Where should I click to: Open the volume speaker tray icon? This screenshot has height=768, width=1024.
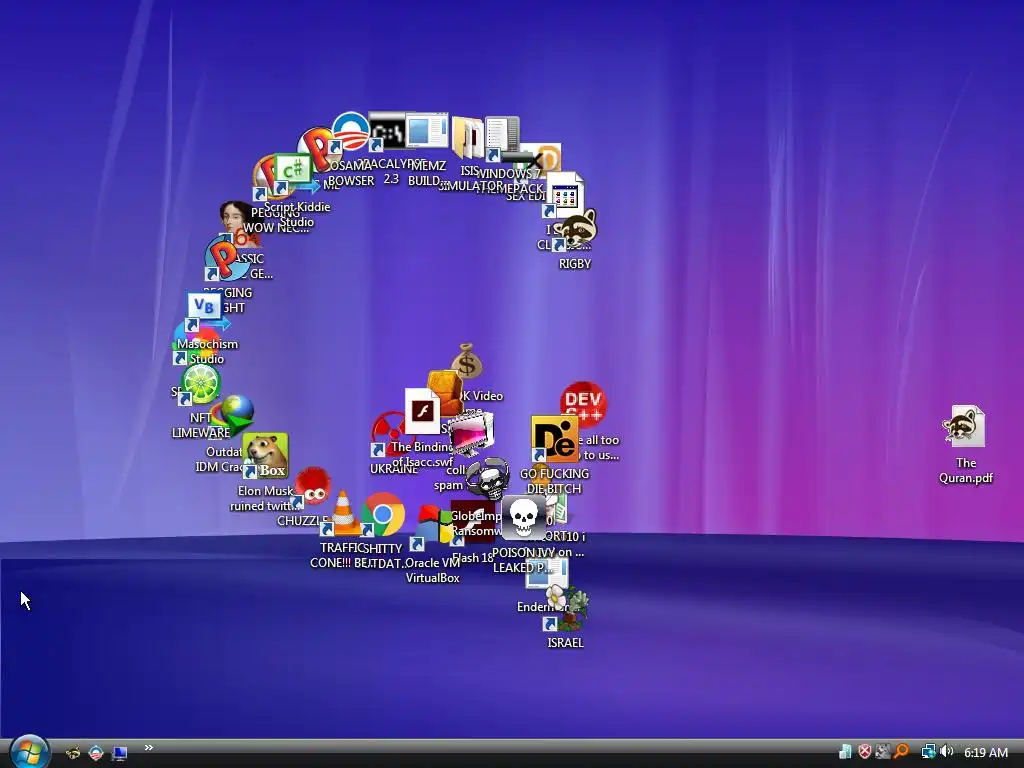pos(947,752)
